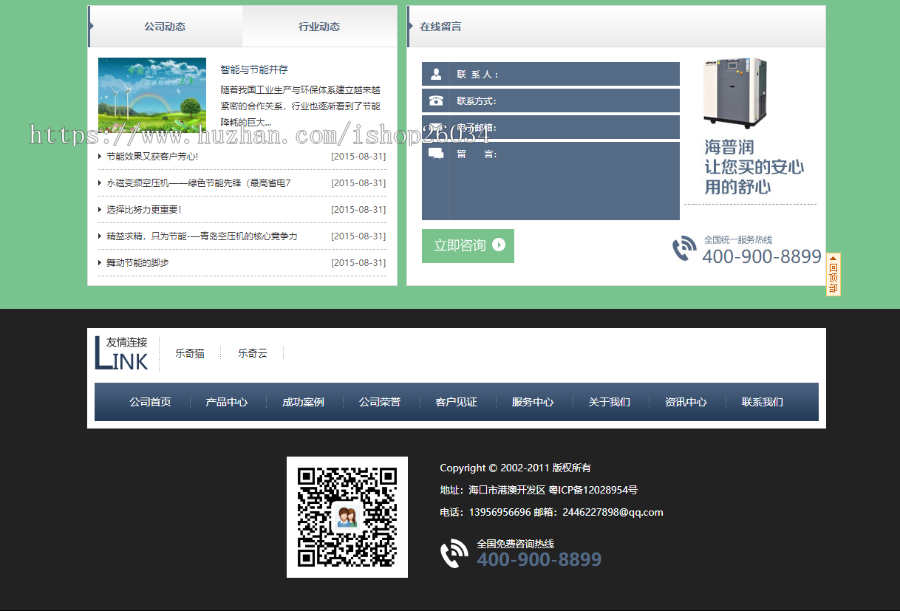Click the ICP number 粤ICP备12028954号
Screen dimensions: 900x611
pos(593,490)
